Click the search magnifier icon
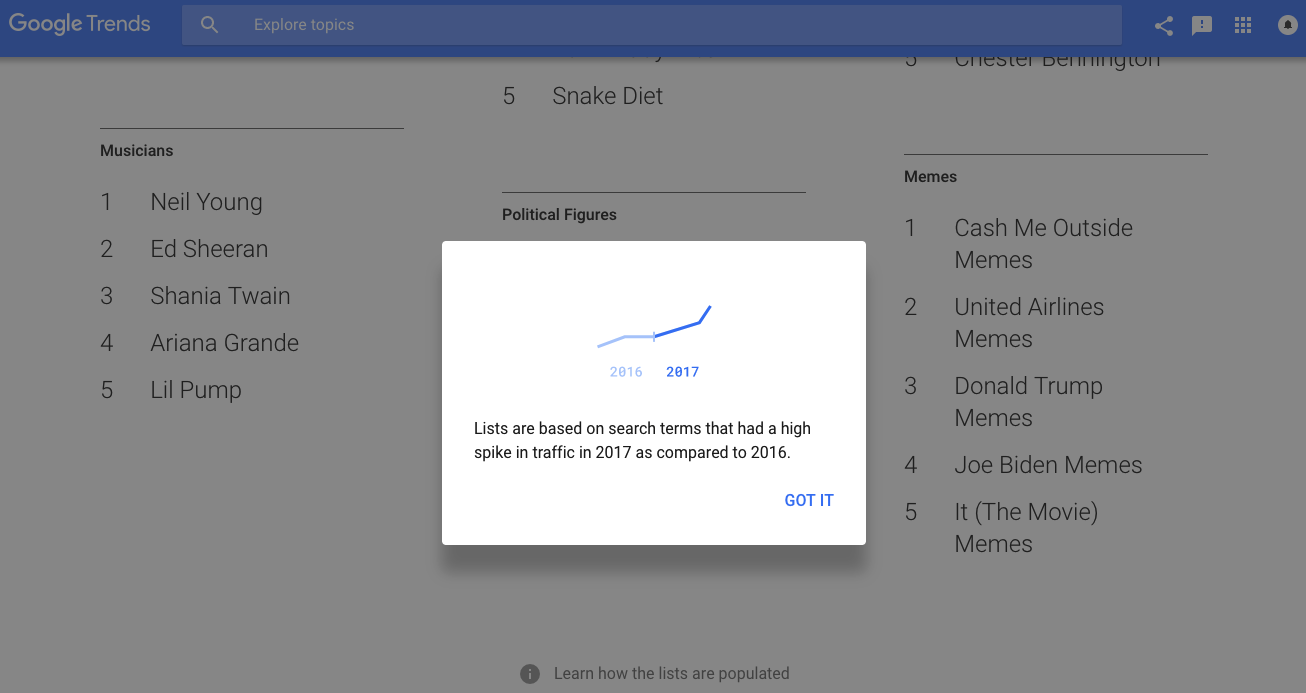The width and height of the screenshot is (1306, 693). [209, 25]
